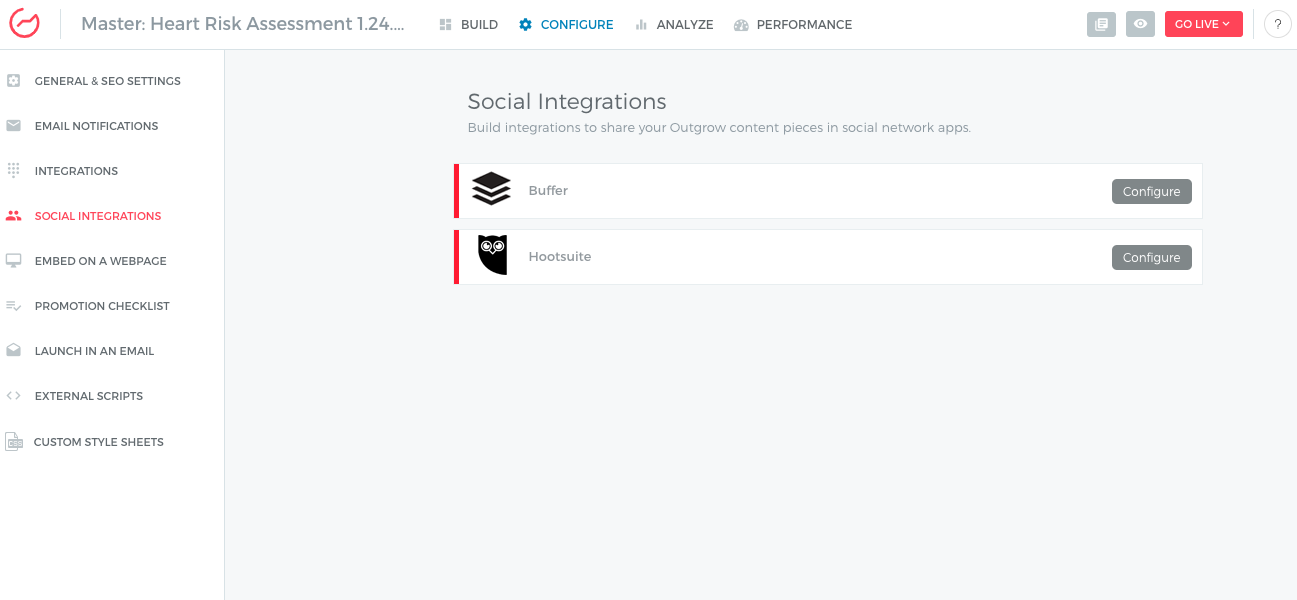This screenshot has height=600, width=1297.
Task: Click the Analyze bar chart icon
Action: click(641, 25)
